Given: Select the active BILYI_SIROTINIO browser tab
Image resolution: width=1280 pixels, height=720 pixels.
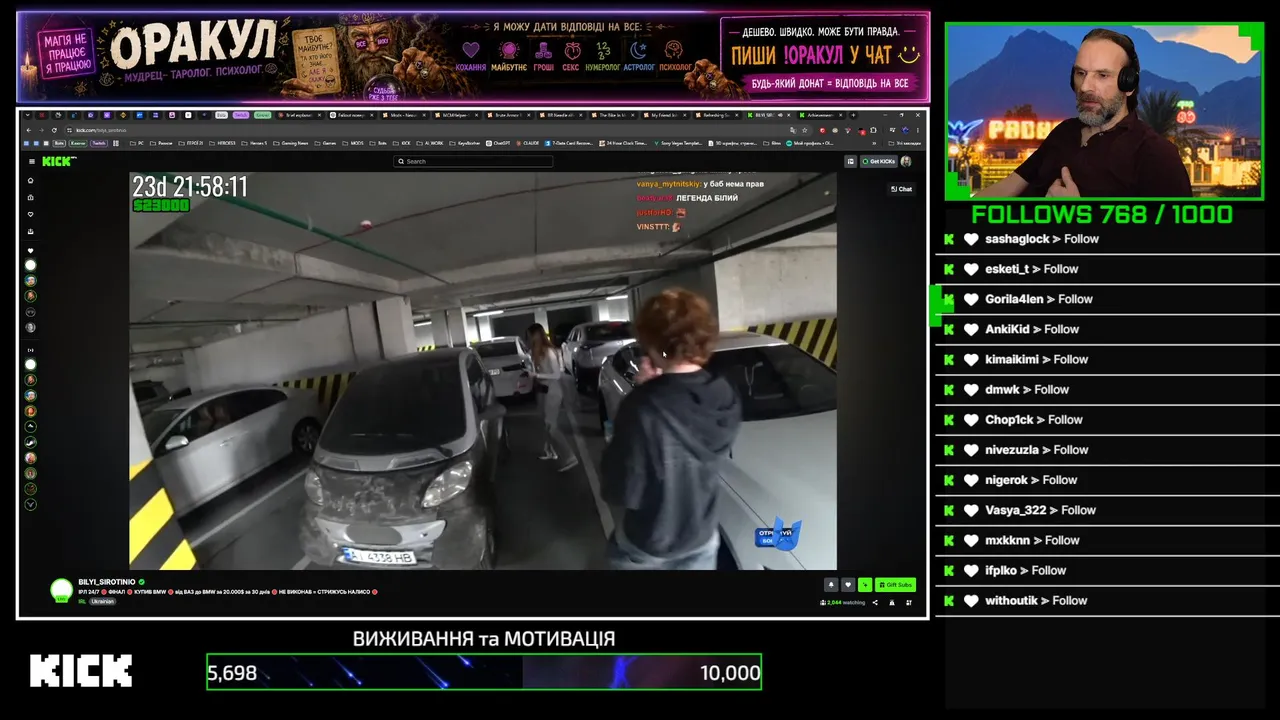Looking at the screenshot, I should click(x=770, y=115).
